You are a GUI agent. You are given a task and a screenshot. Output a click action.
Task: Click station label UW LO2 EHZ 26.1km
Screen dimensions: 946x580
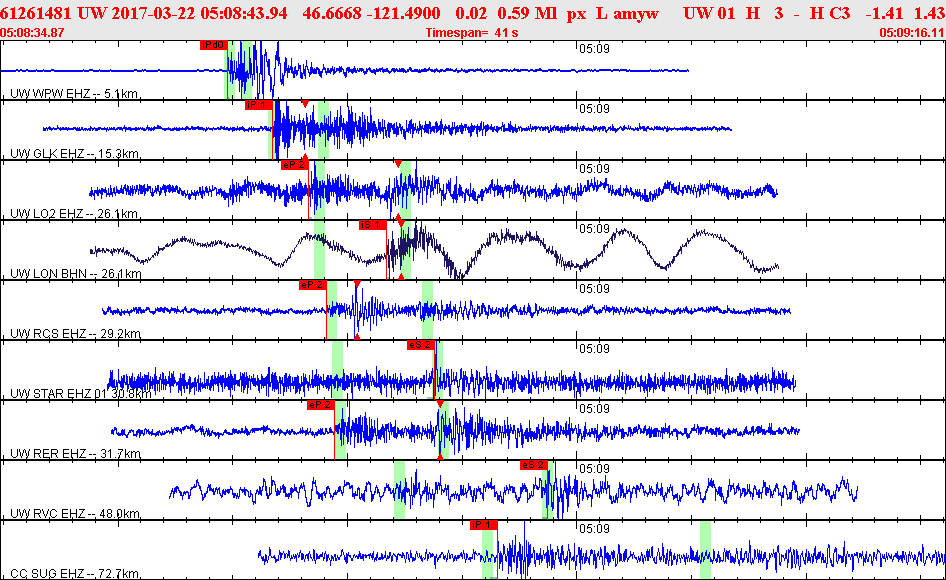(x=74, y=214)
